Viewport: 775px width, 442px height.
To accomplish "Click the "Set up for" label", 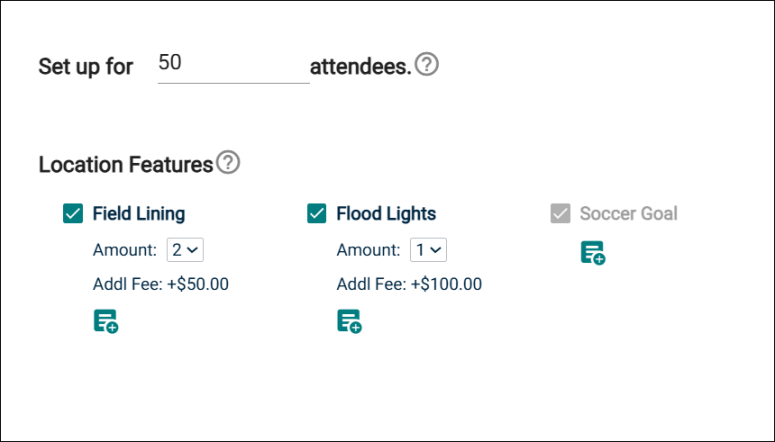I will pyautogui.click(x=86, y=67).
